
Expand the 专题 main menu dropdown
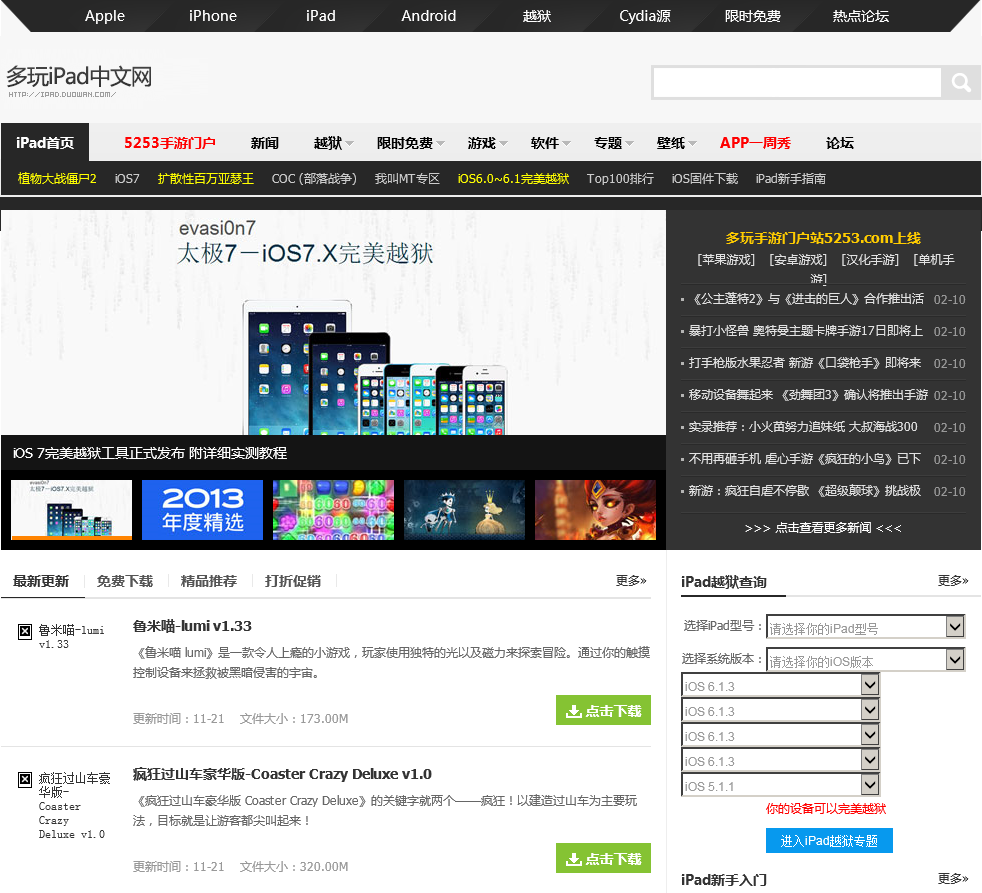pyautogui.click(x=614, y=143)
